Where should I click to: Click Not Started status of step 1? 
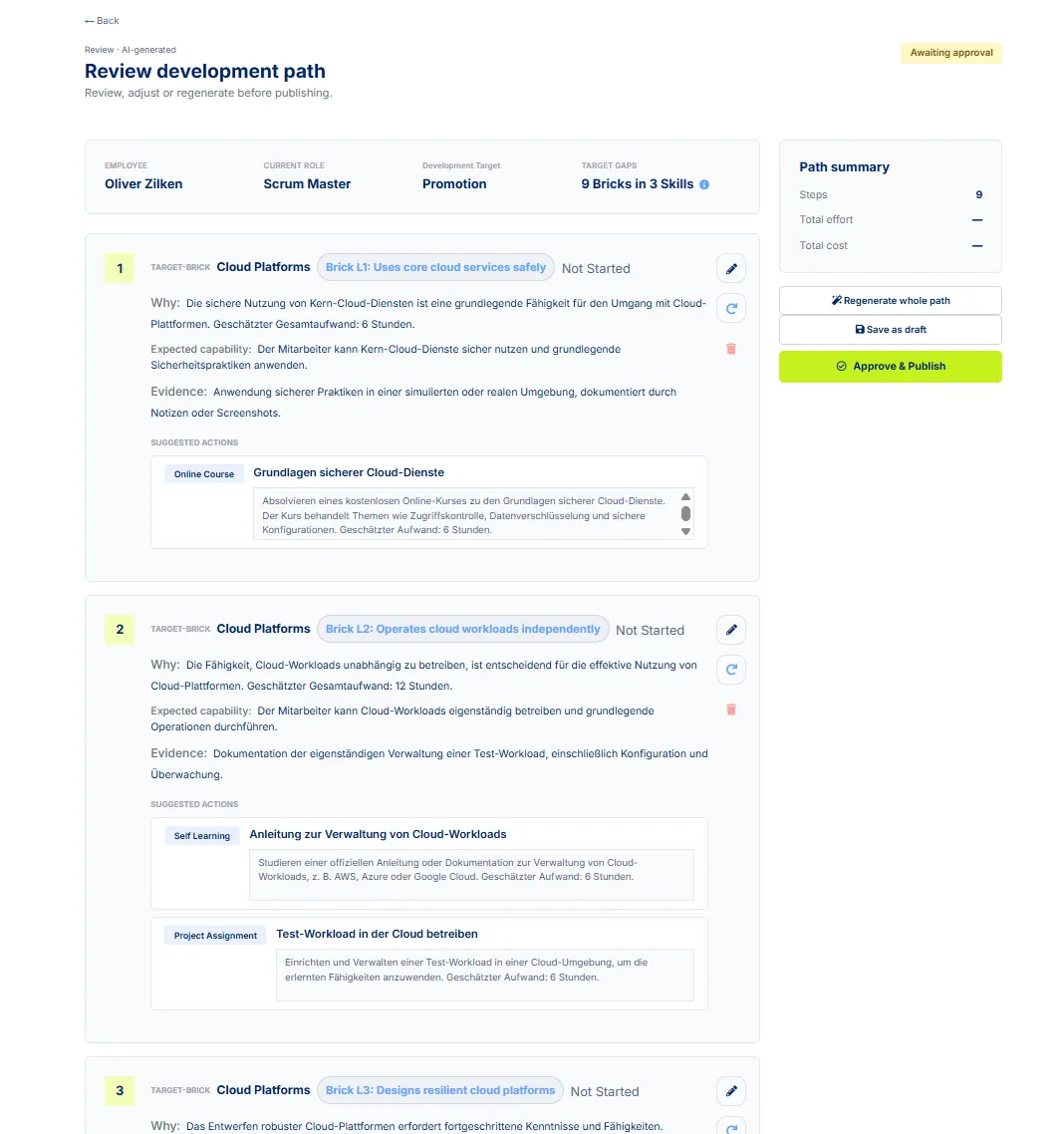(596, 268)
